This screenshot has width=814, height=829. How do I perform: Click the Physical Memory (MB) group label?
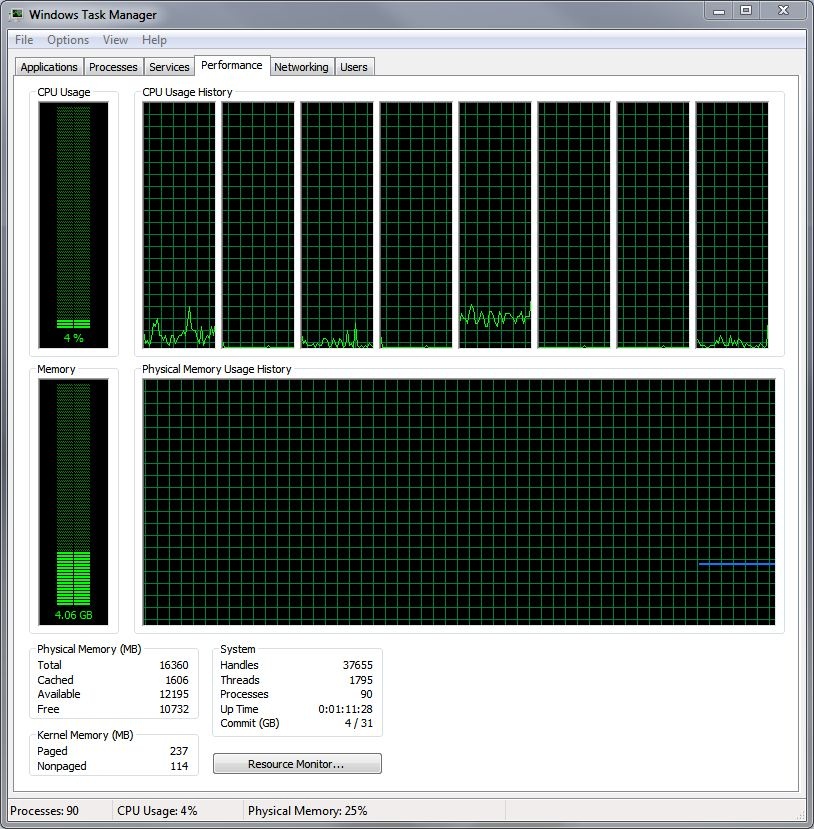tap(89, 649)
